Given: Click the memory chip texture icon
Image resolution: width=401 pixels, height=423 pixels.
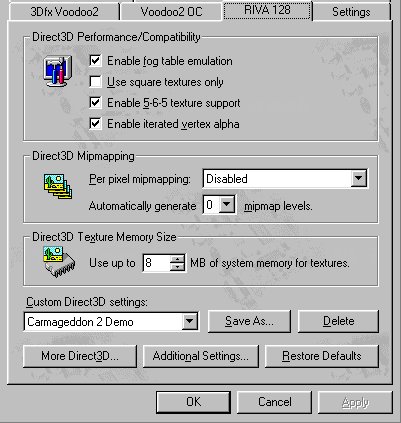Looking at the screenshot, I should click(59, 262).
